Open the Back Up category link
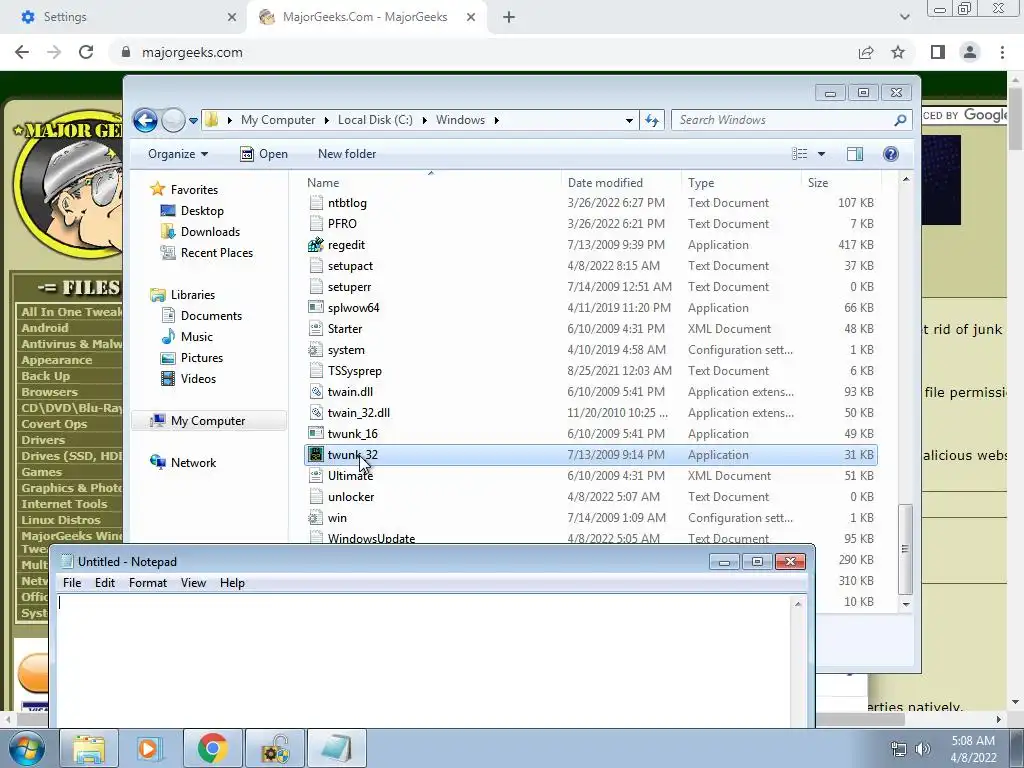The image size is (1024, 768). (46, 376)
